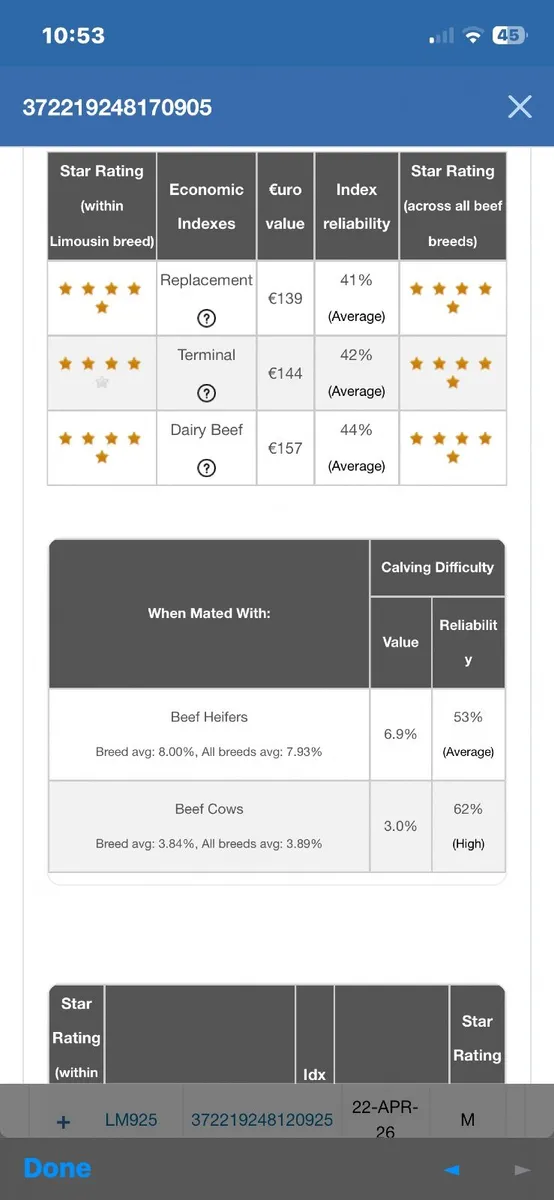This screenshot has width=554, height=1200.
Task: Tap the Economic Indexes column header
Action: tap(206, 206)
